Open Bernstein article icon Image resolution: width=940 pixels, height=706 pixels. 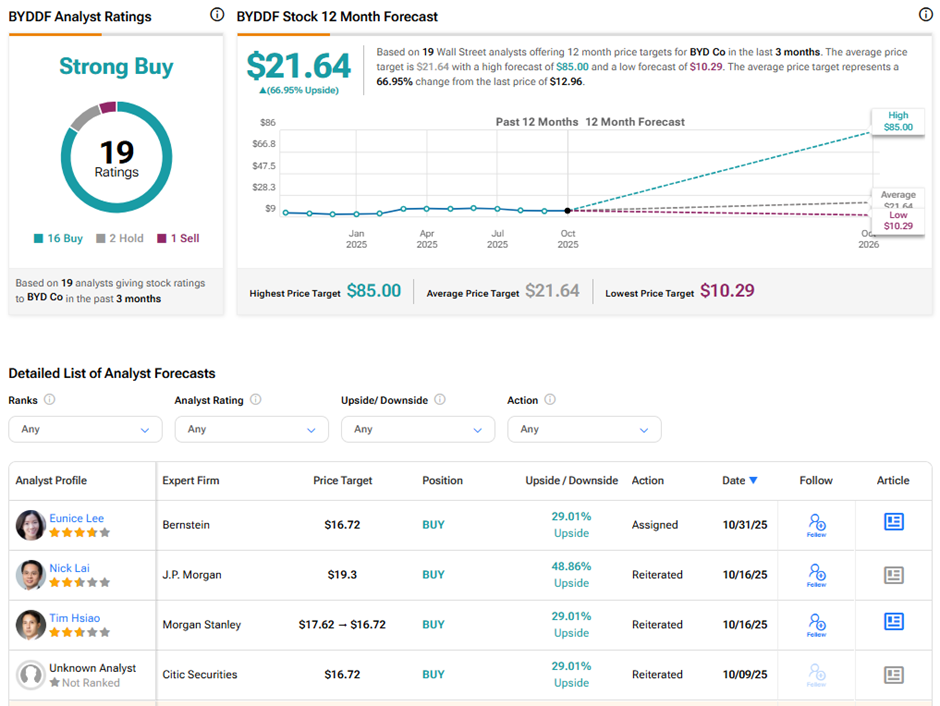tap(893, 522)
